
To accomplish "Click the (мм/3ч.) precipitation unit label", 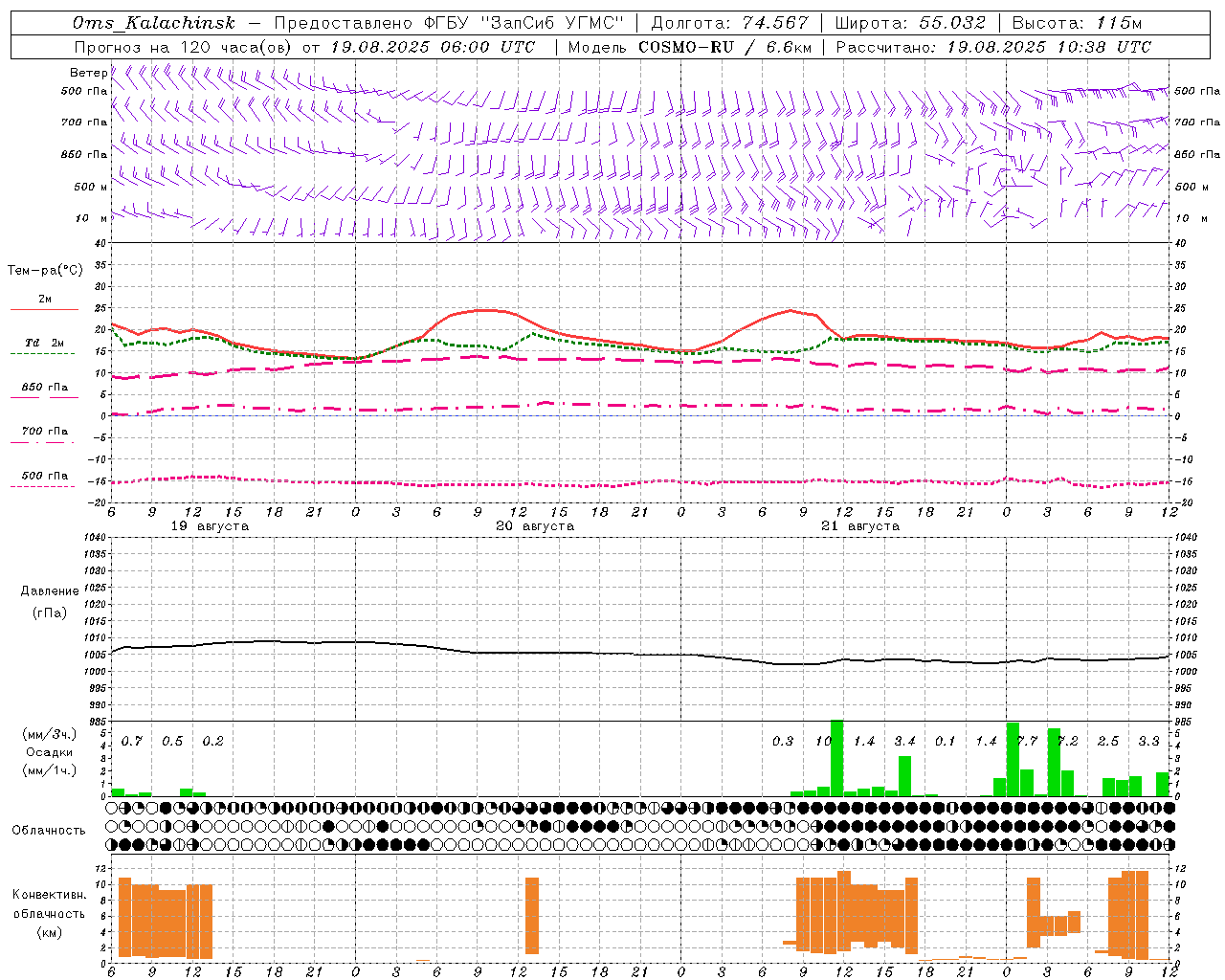I will click(x=50, y=734).
